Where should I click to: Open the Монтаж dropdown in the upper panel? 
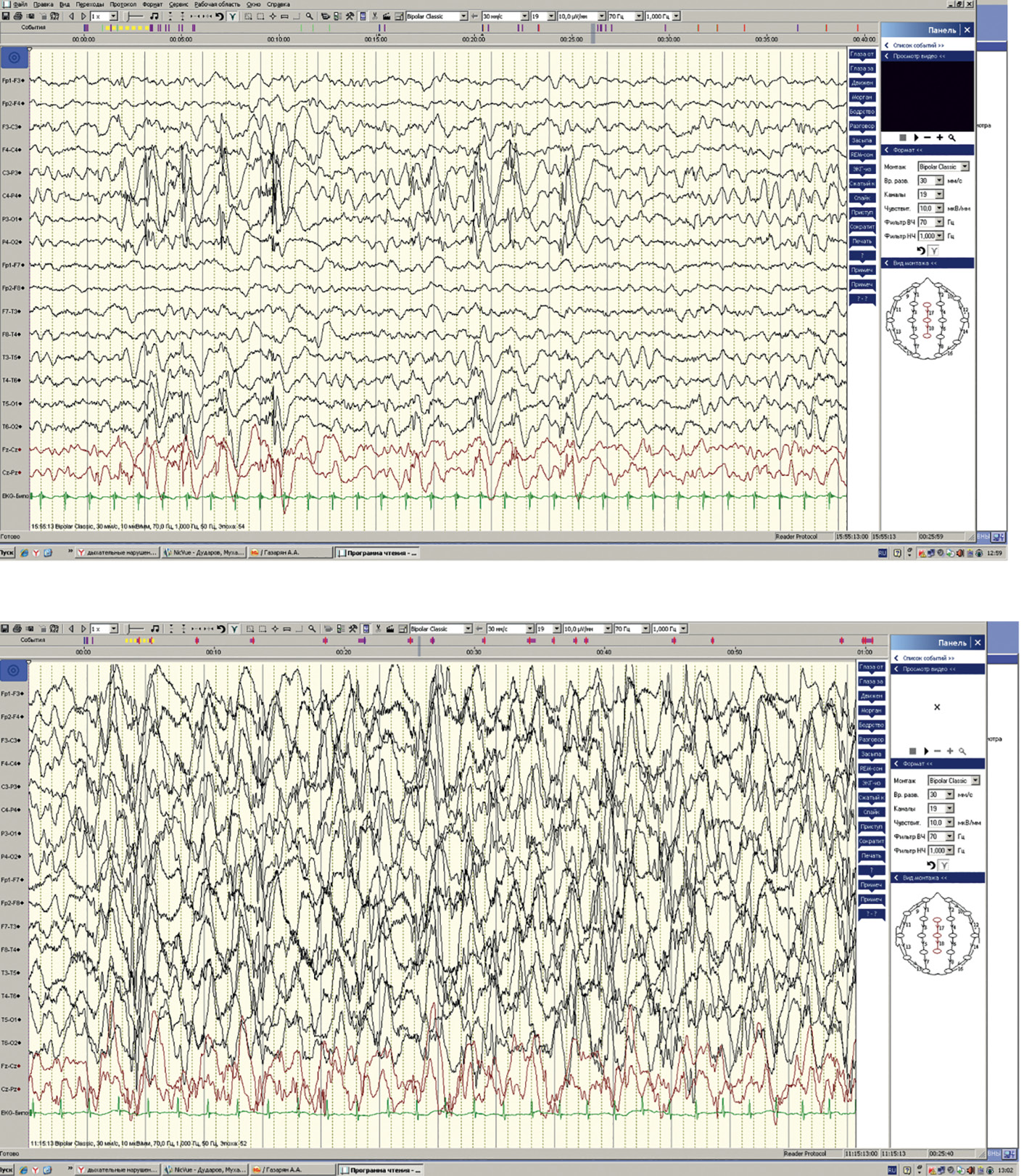coord(965,167)
